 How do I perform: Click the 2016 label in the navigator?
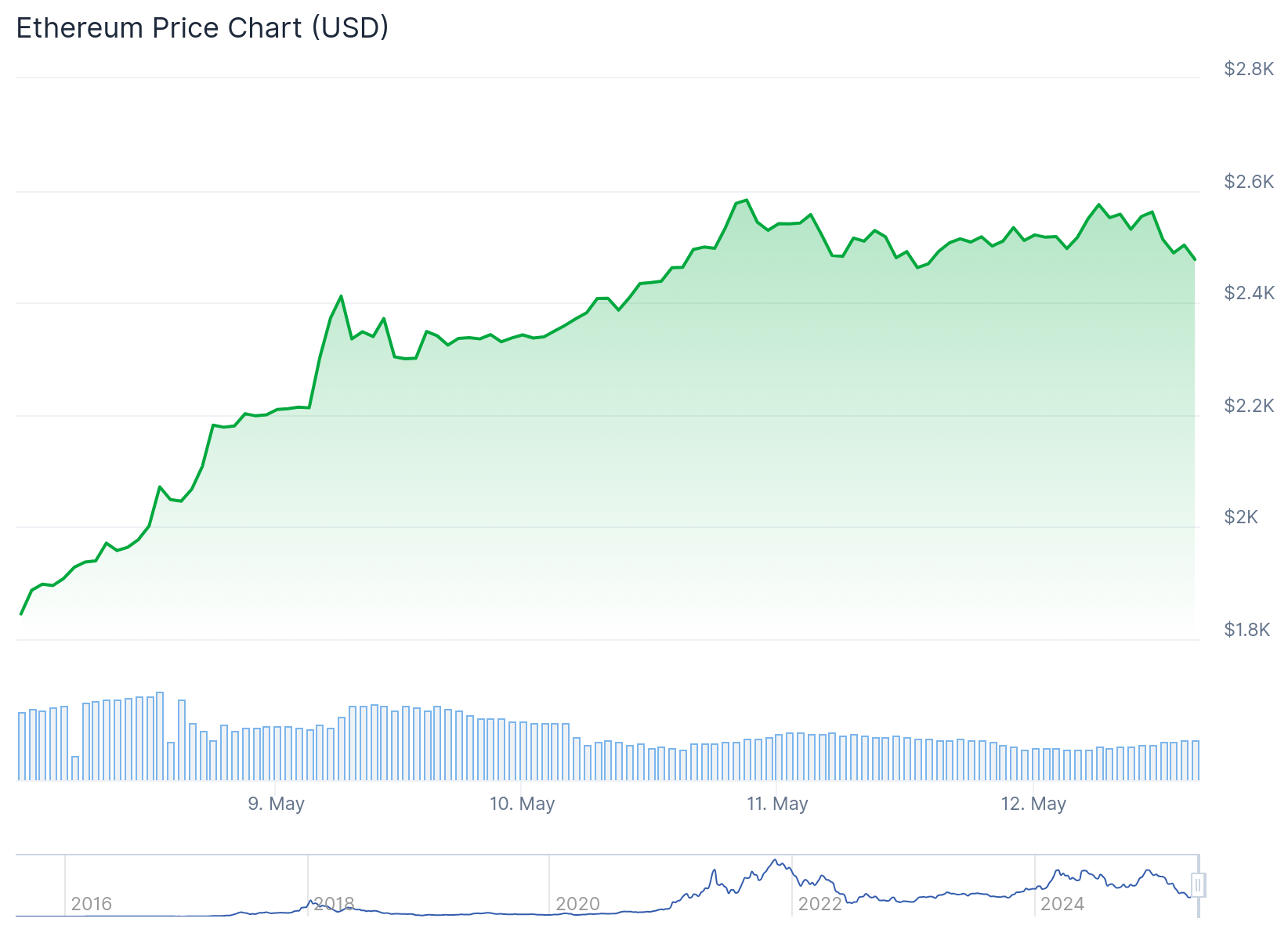point(91,904)
